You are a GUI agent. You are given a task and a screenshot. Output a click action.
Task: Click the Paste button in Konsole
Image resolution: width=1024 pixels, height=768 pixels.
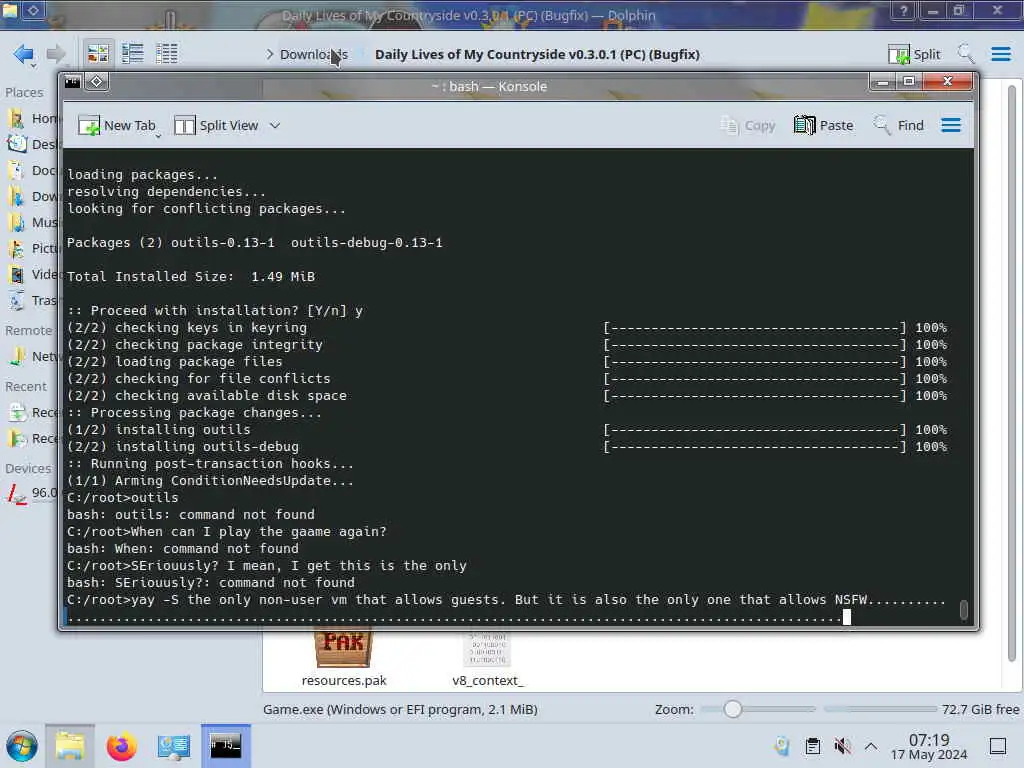(x=824, y=125)
